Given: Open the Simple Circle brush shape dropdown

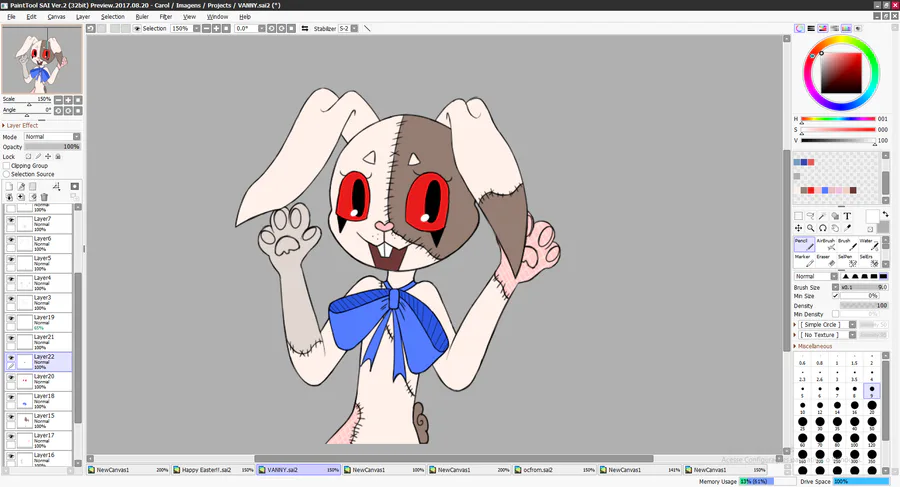Looking at the screenshot, I should (852, 324).
